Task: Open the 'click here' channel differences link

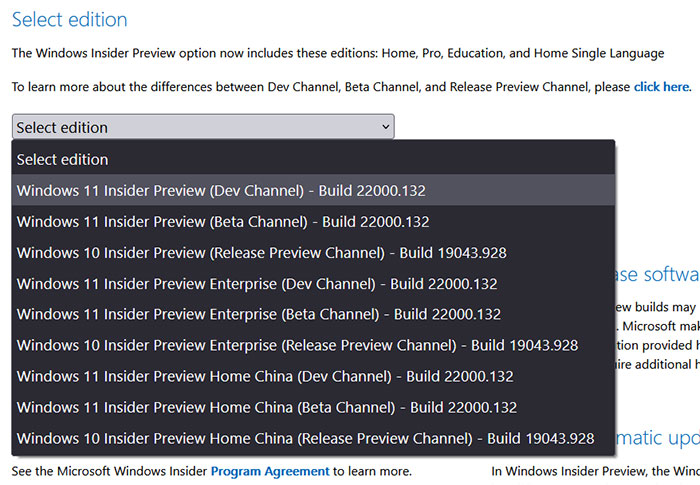Action: [x=662, y=87]
